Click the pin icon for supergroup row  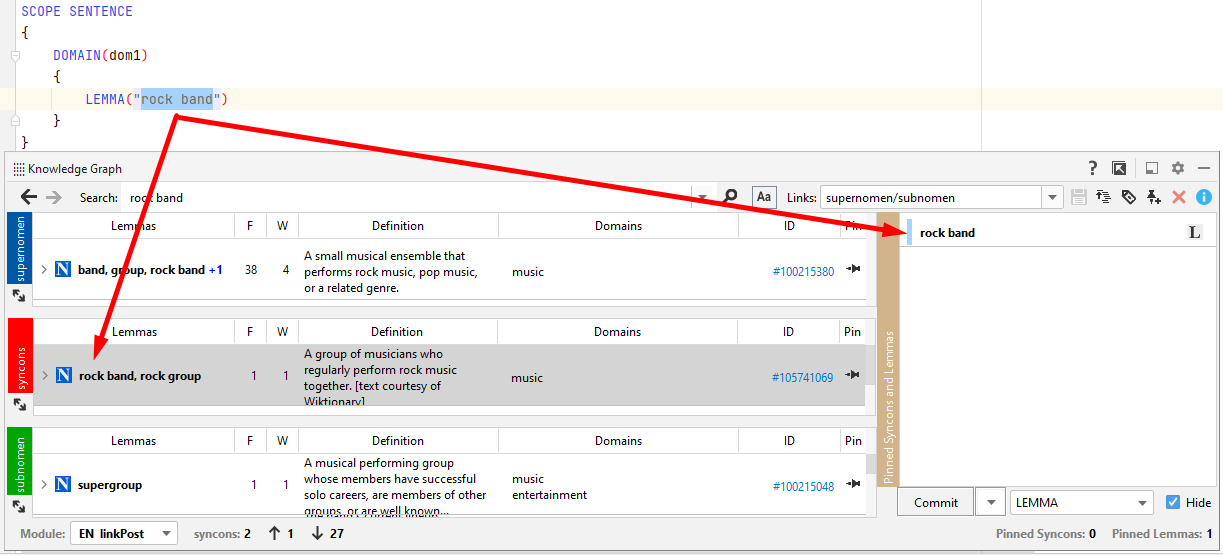(853, 485)
